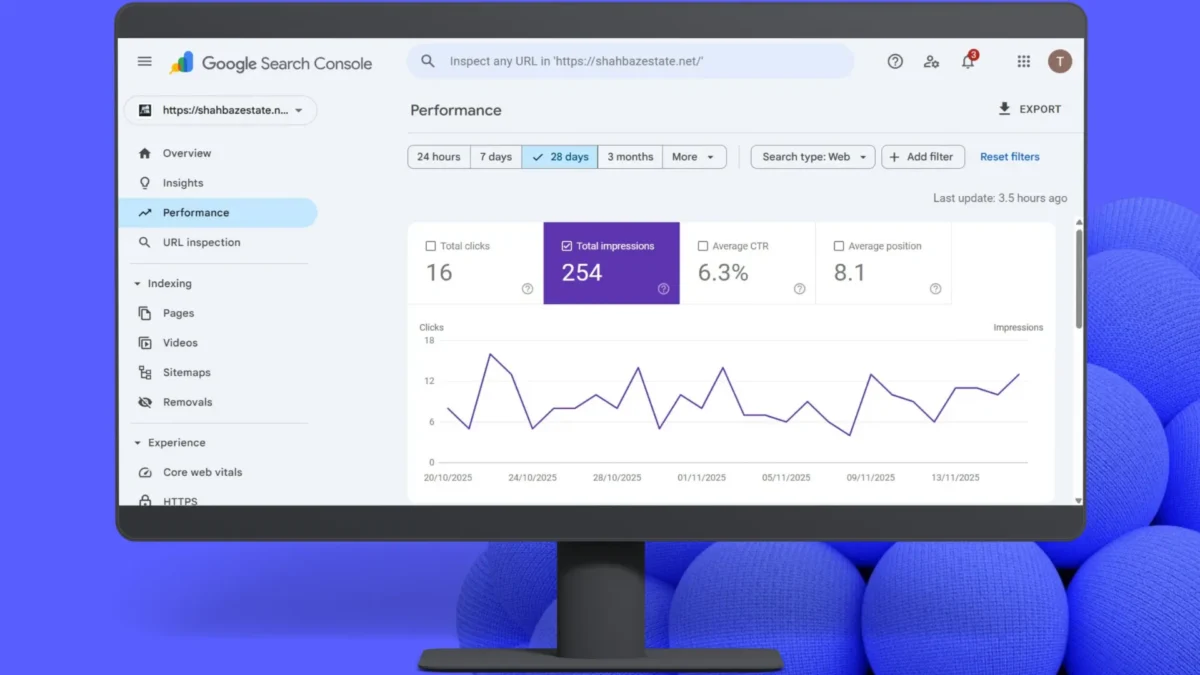Open the notifications bell
The width and height of the screenshot is (1200, 675).
click(x=967, y=62)
